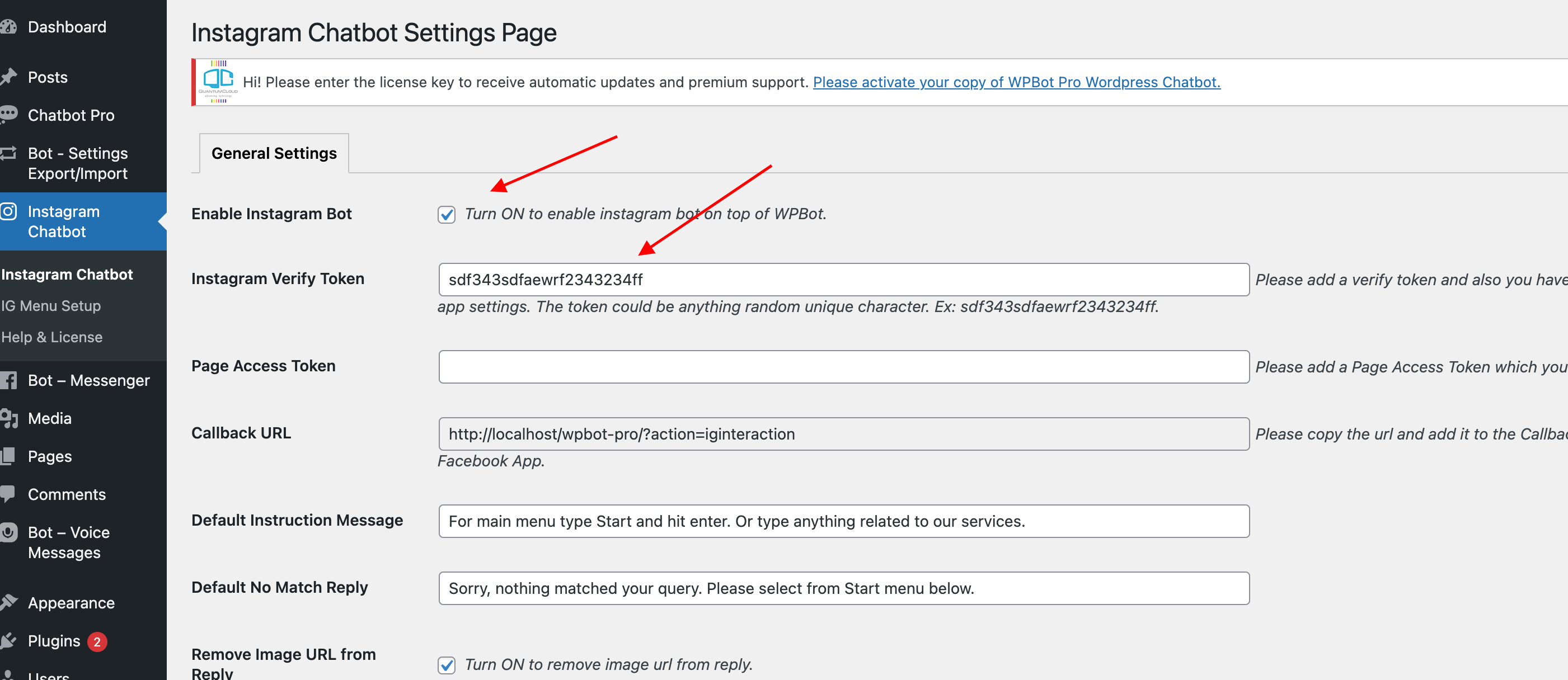Click the Plugins update count badge
The height and width of the screenshot is (680, 1568).
click(97, 641)
